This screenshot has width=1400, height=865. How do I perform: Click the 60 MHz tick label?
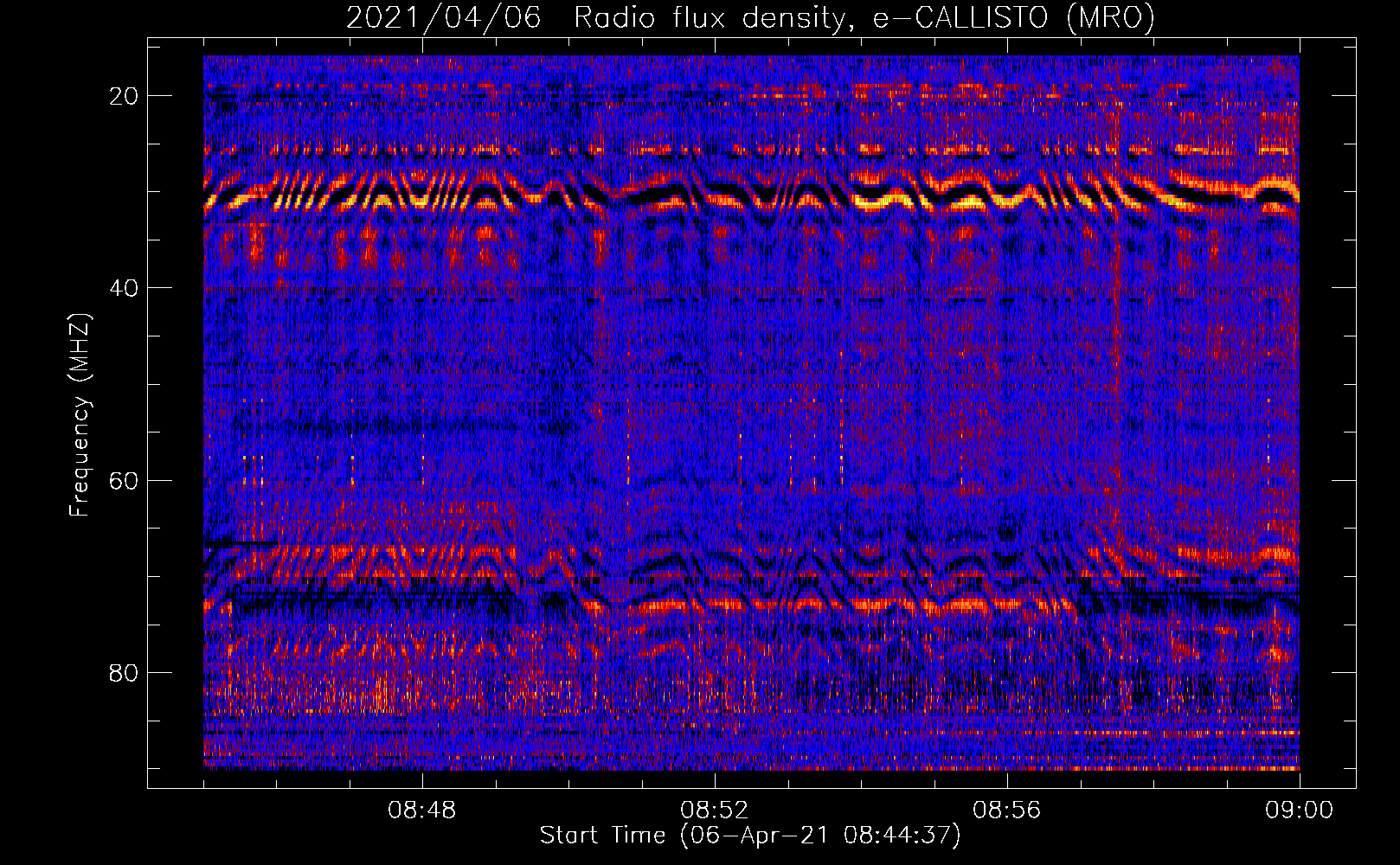124,480
